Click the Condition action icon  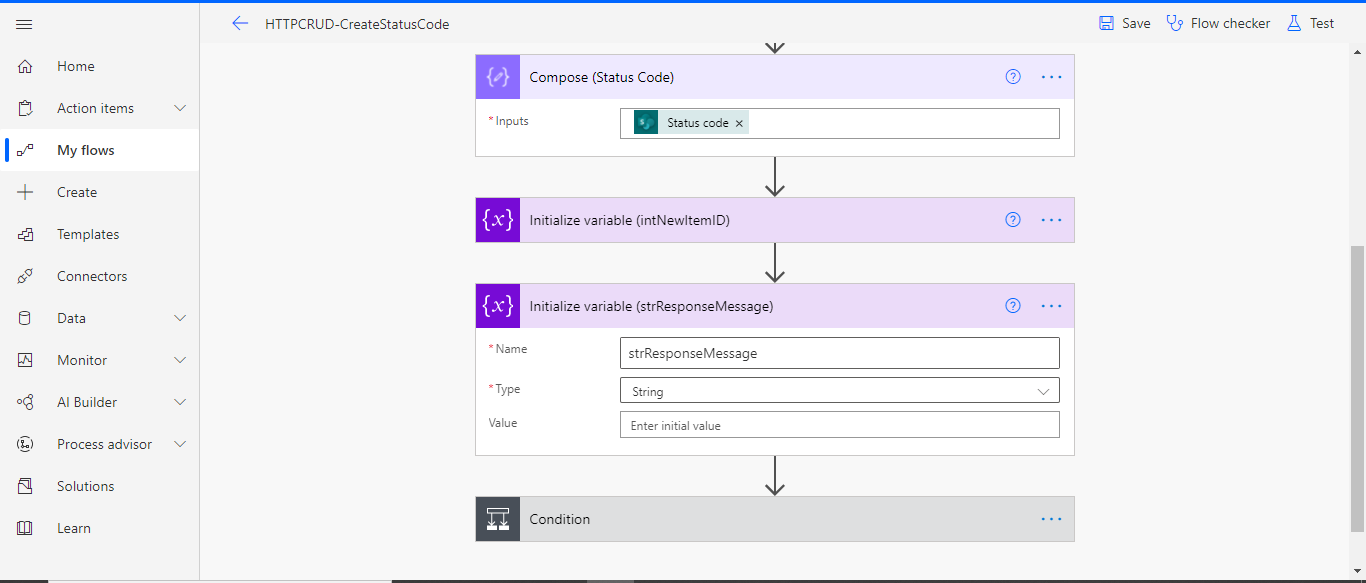(497, 518)
